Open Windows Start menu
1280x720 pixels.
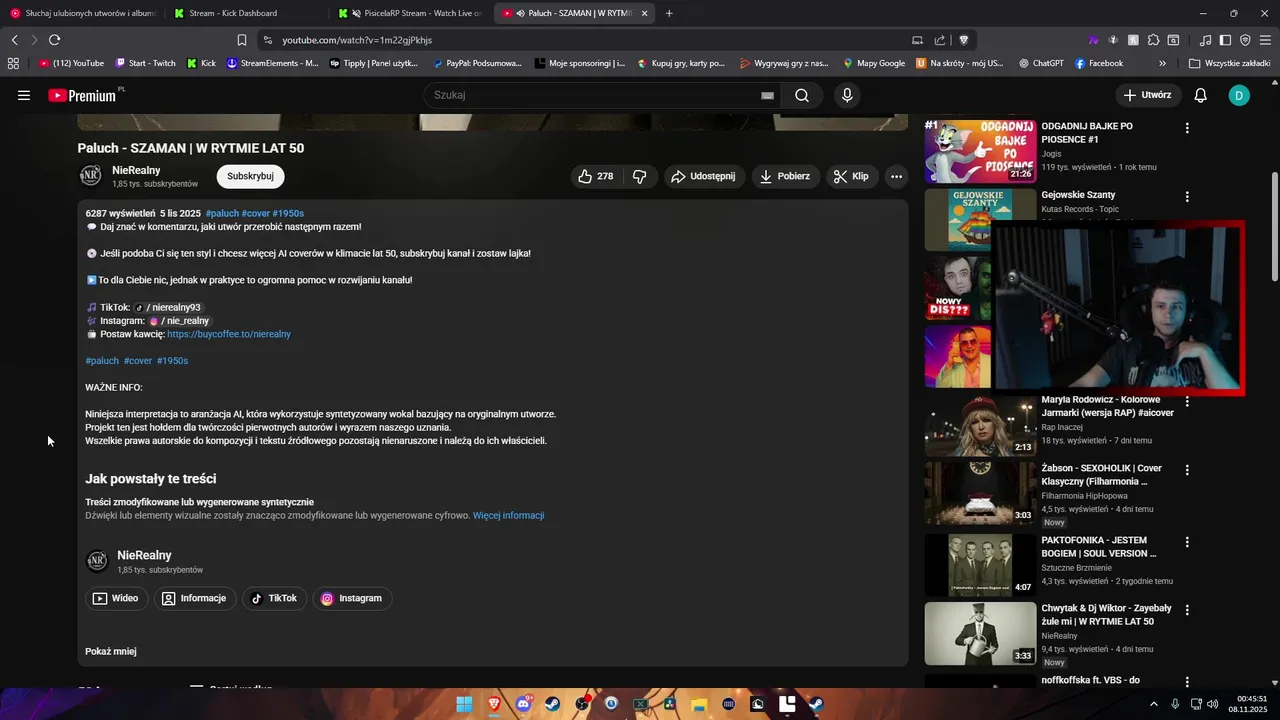(464, 704)
